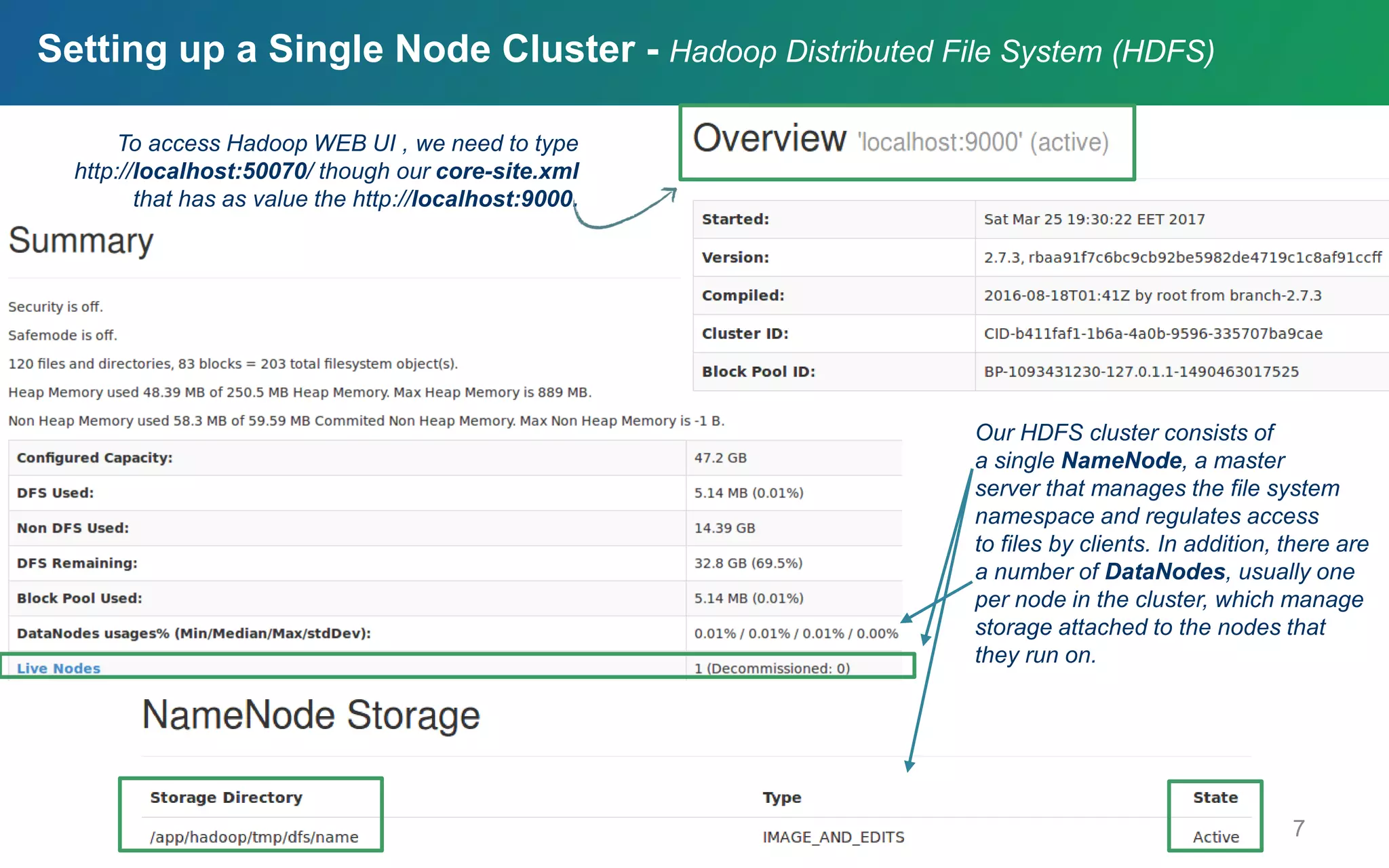Select the 2.7.3 version hash value
This screenshot has height=868, width=1389.
click(x=1182, y=257)
